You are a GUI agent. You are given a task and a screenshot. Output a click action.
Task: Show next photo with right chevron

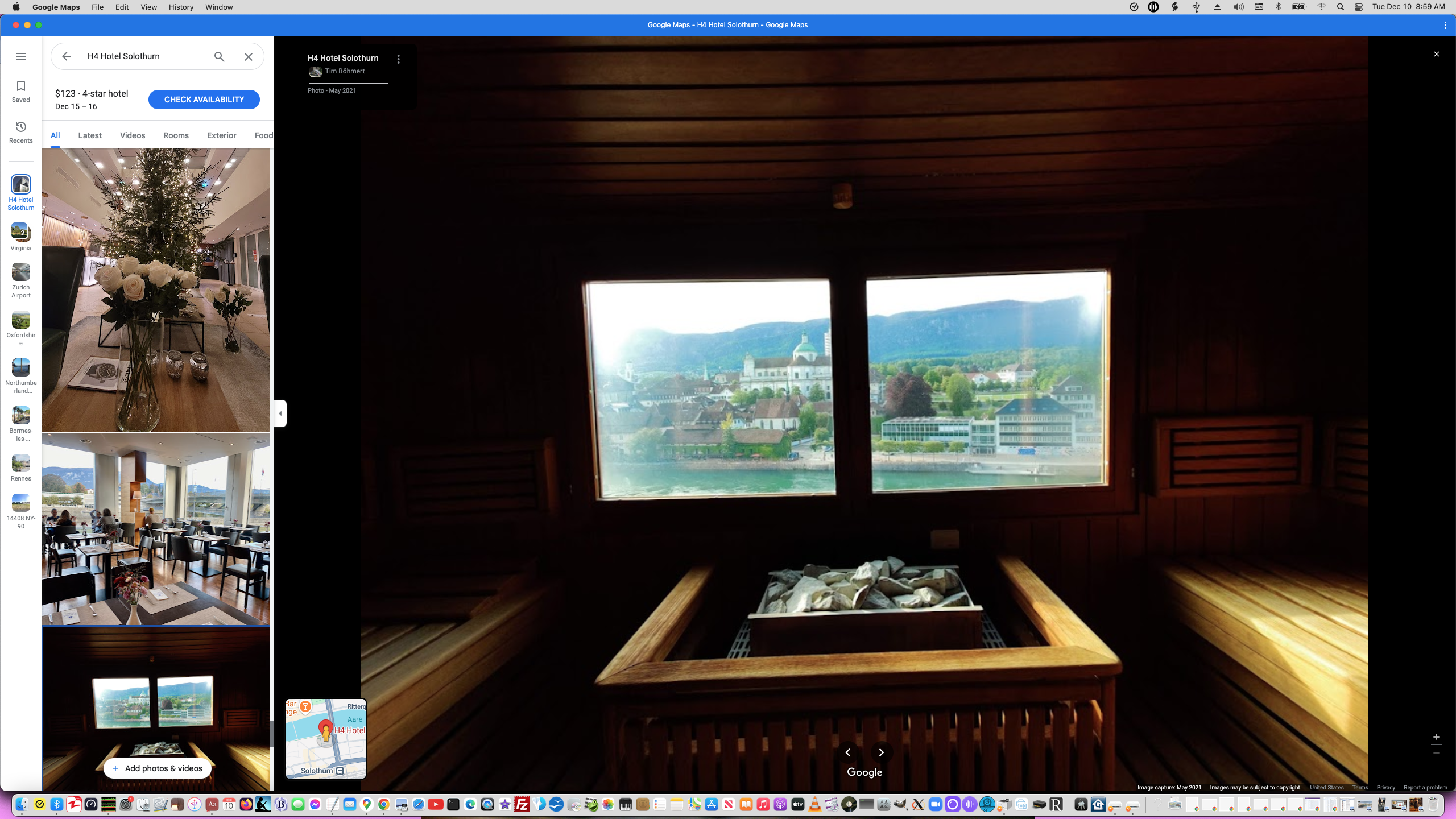click(881, 752)
